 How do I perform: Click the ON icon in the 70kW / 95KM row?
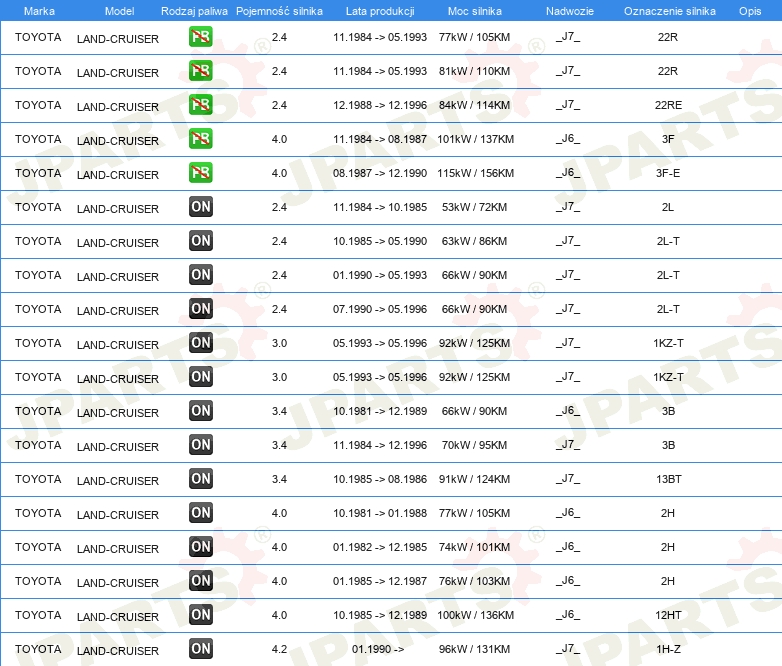tap(201, 445)
